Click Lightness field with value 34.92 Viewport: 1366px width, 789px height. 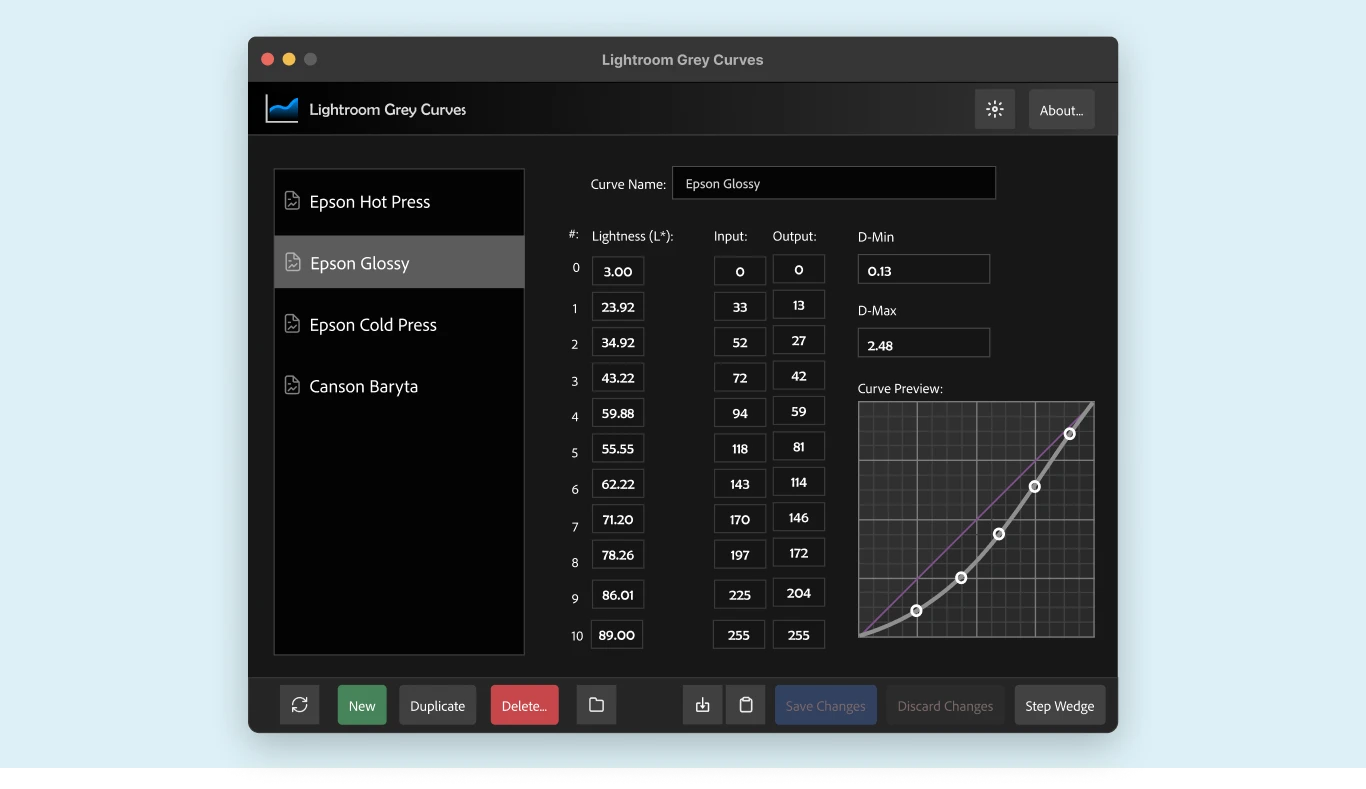point(618,342)
